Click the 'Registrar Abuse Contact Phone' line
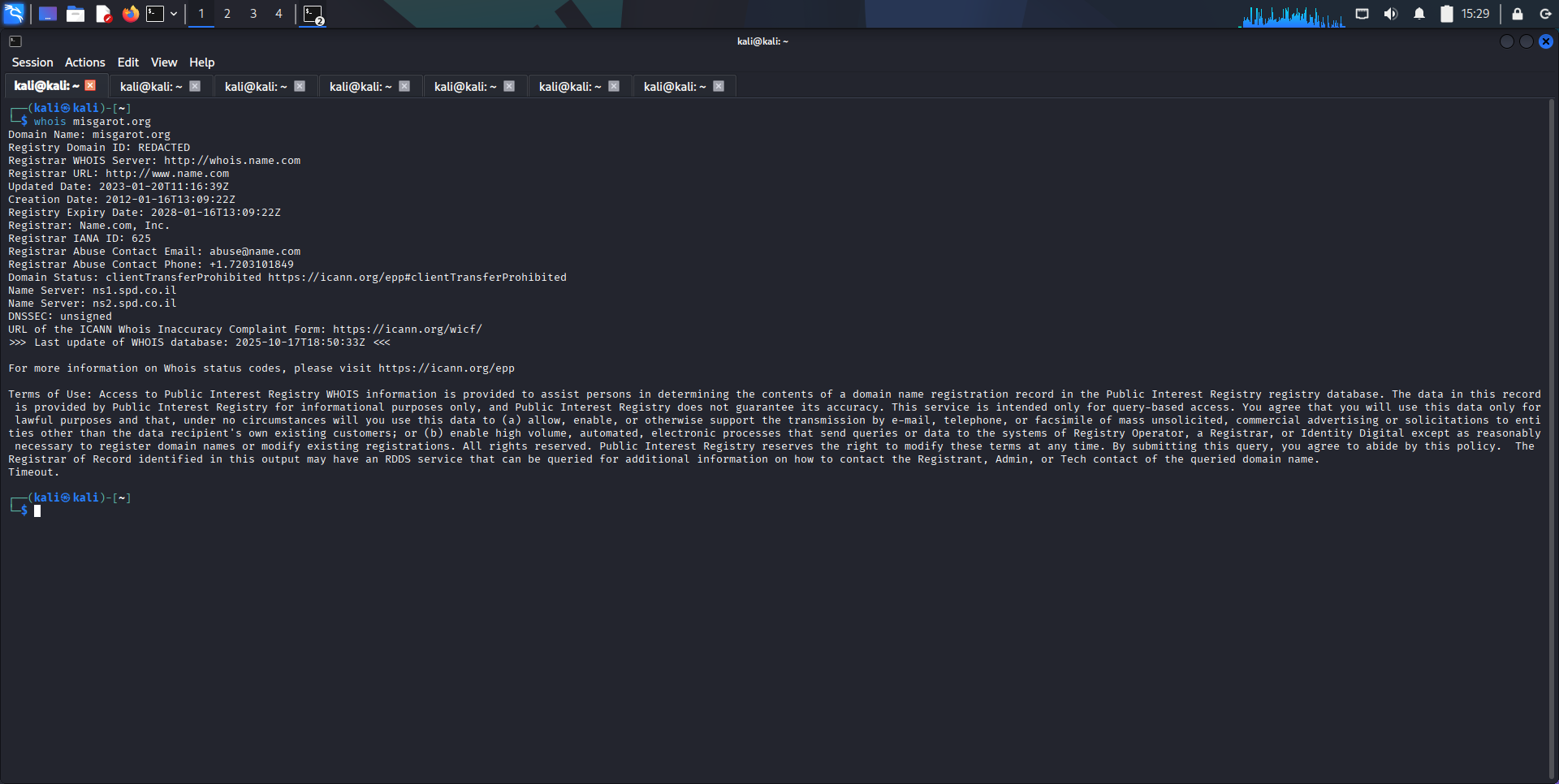The width and height of the screenshot is (1559, 784). [151, 265]
